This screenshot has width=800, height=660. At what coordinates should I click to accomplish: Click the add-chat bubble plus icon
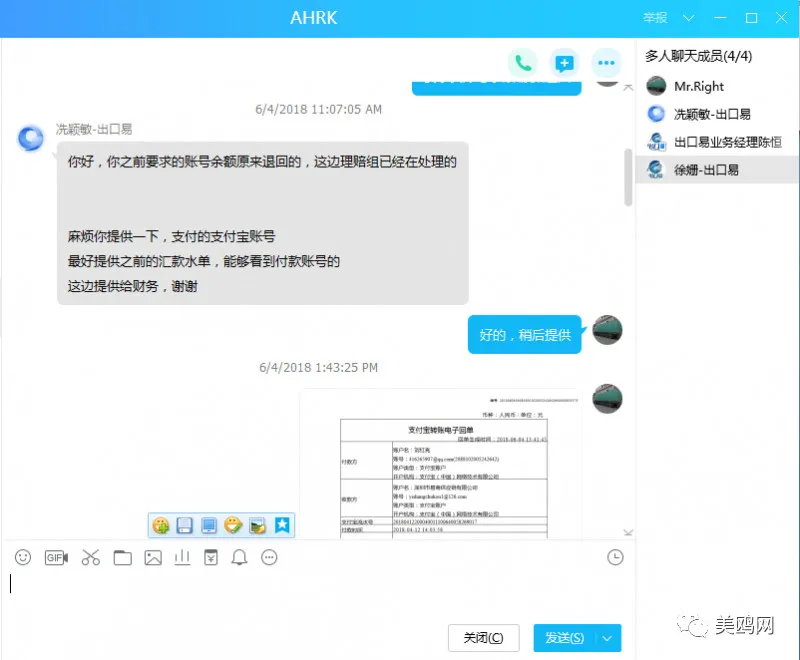coord(564,63)
